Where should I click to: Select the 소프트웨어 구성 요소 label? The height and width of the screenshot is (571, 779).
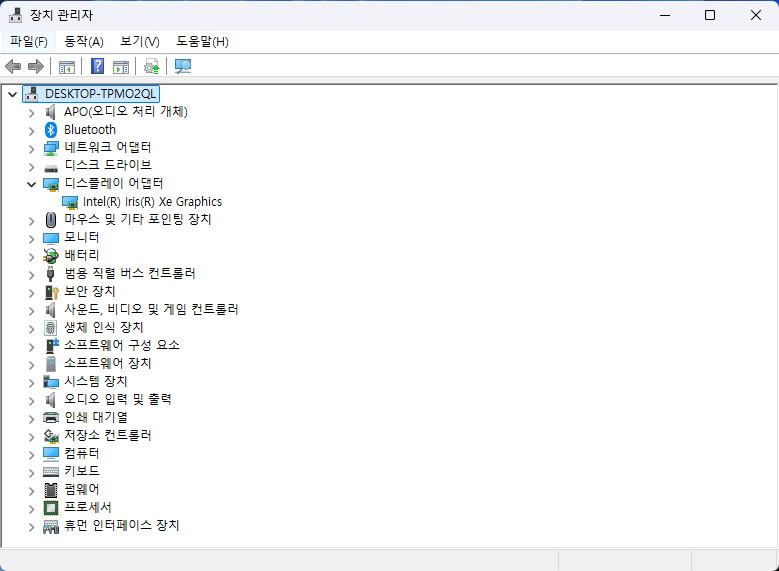122,345
